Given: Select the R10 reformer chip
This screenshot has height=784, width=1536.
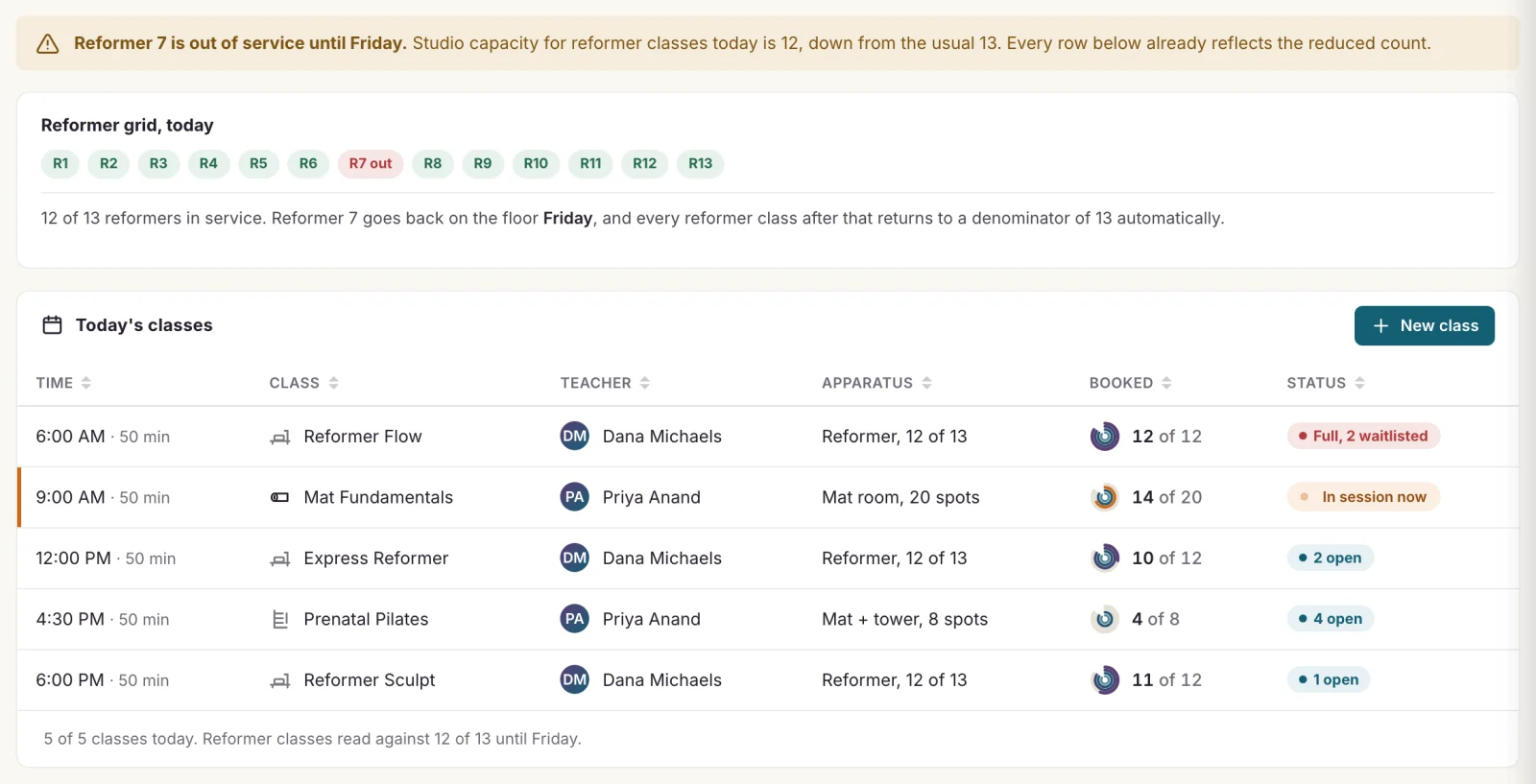Looking at the screenshot, I should point(536,164).
